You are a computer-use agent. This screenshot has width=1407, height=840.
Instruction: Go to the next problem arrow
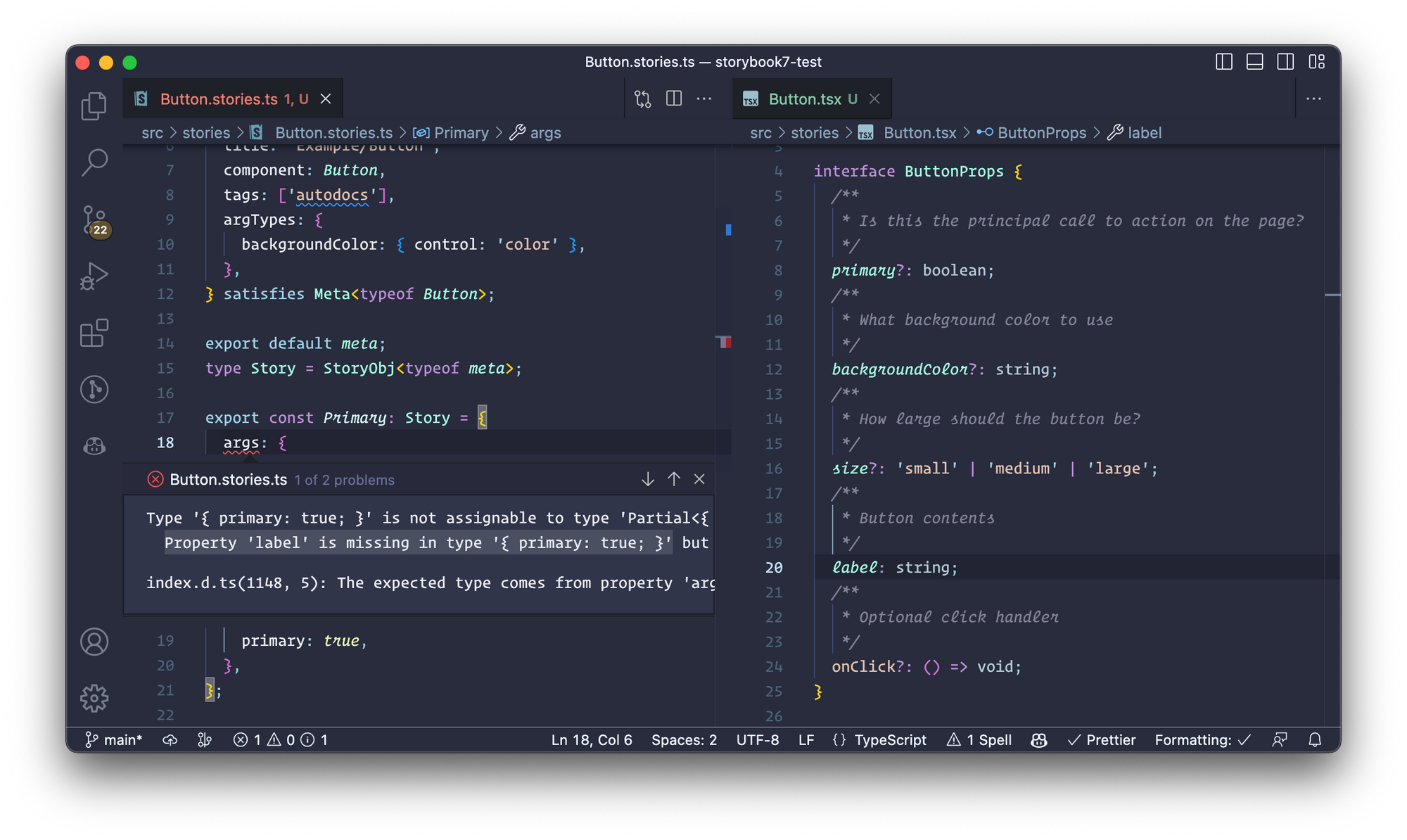pos(648,479)
